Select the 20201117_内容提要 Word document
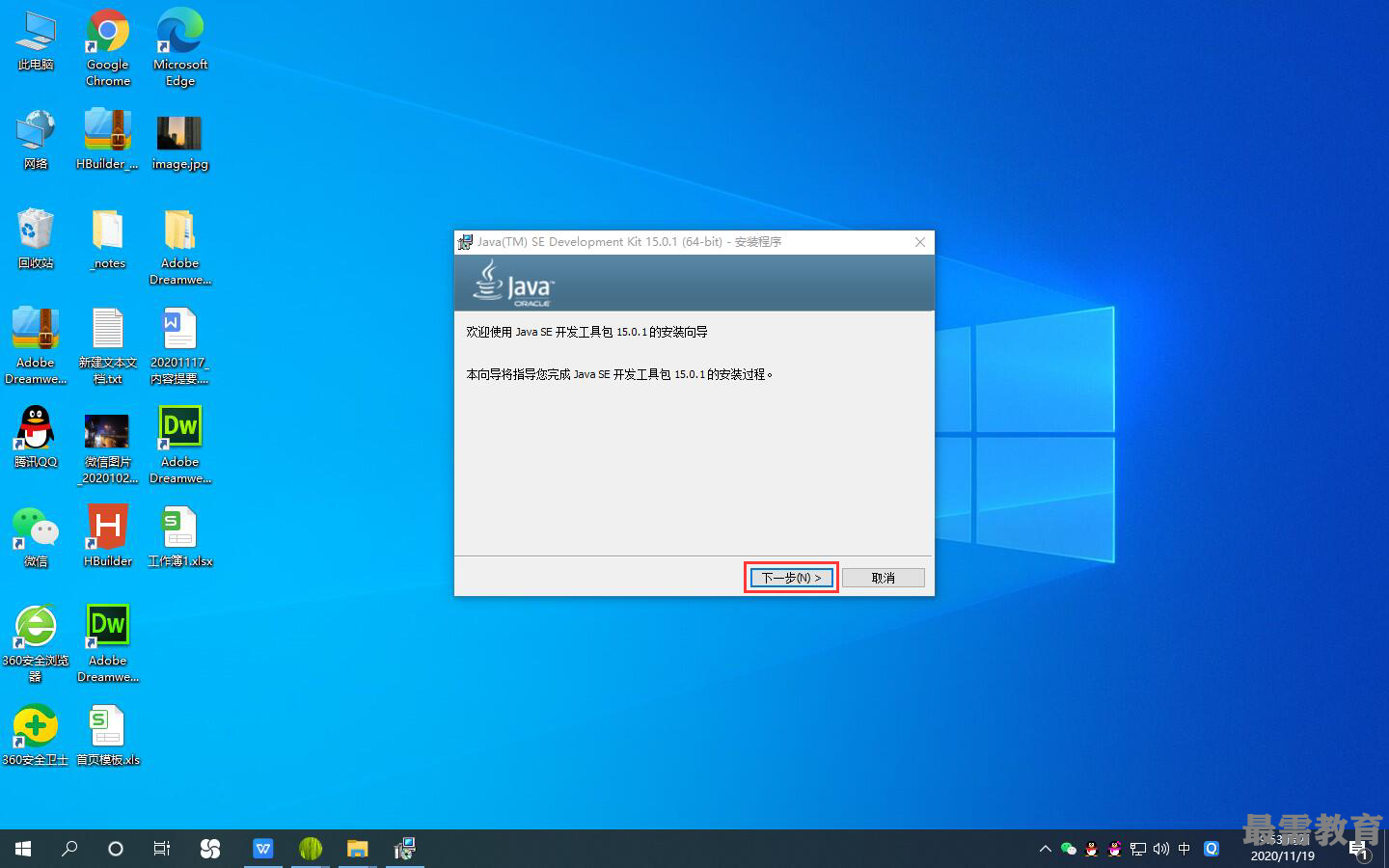Viewport: 1389px width, 868px height. click(180, 346)
